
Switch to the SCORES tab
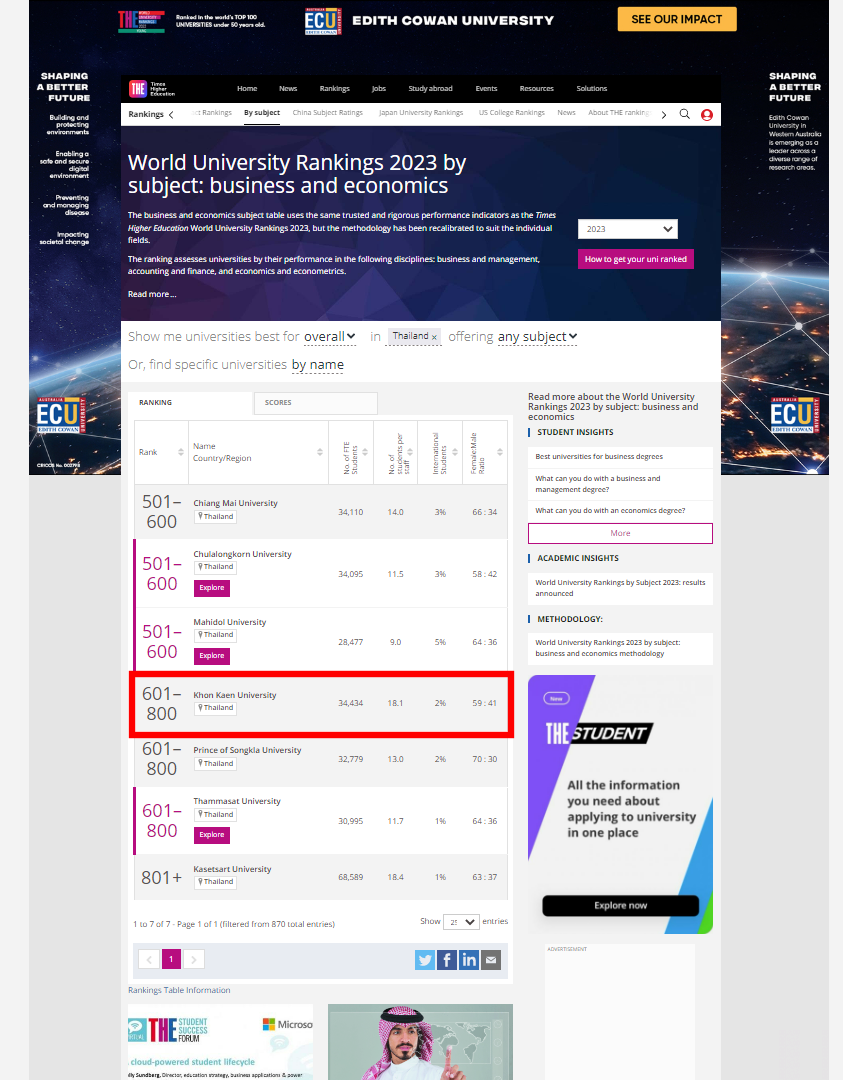click(315, 402)
